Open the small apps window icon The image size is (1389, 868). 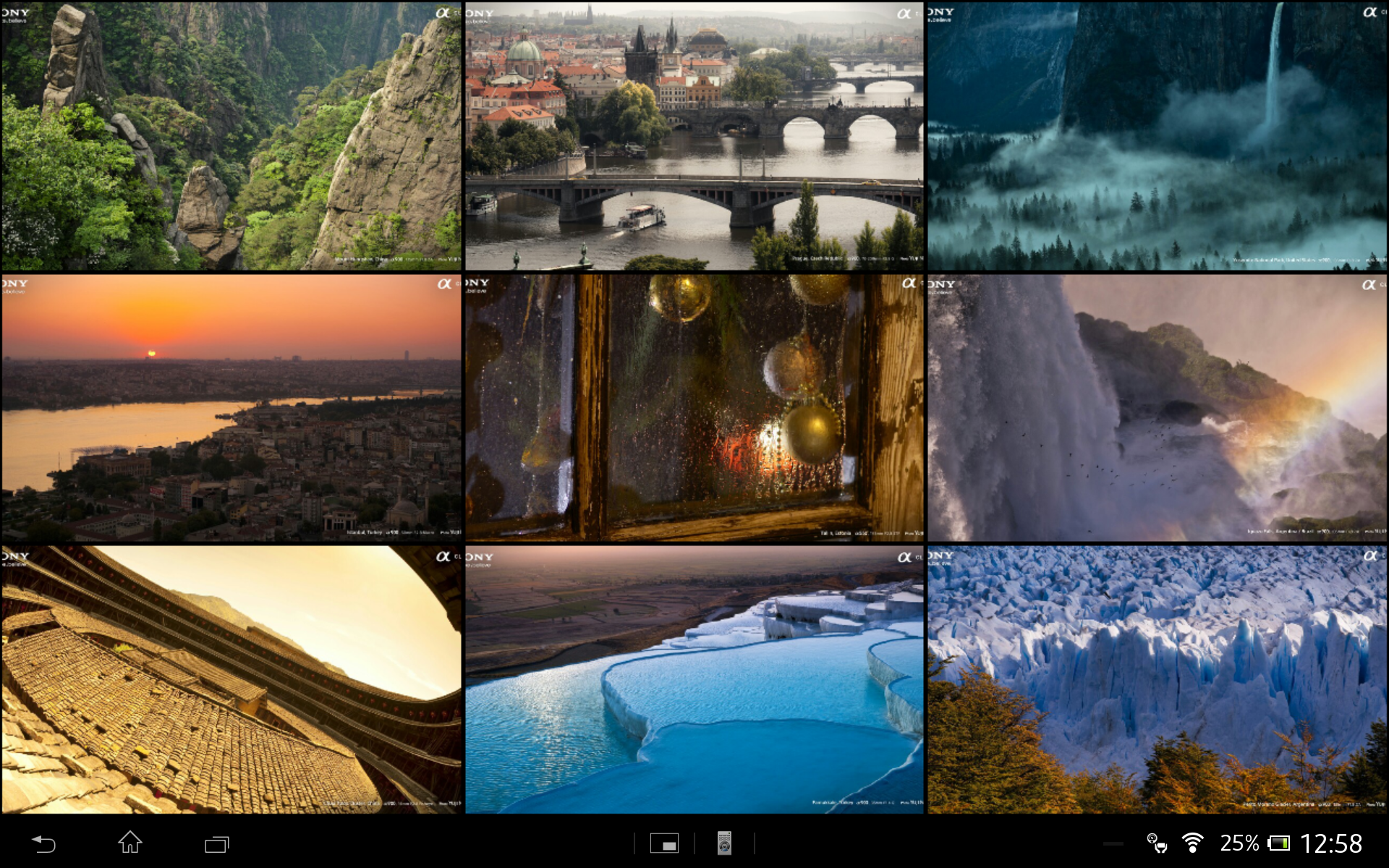664,843
